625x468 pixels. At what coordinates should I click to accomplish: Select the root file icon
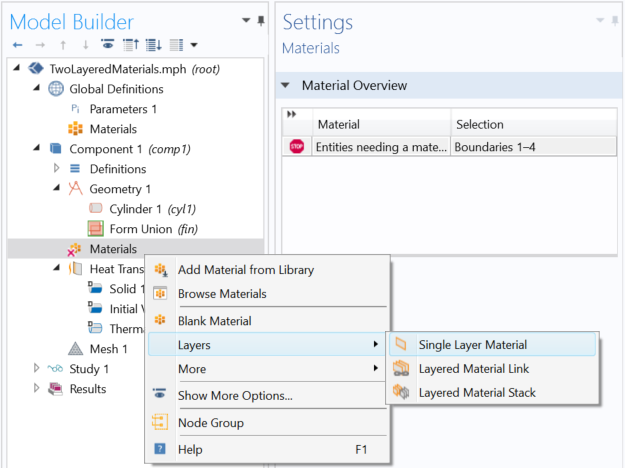tap(36, 69)
